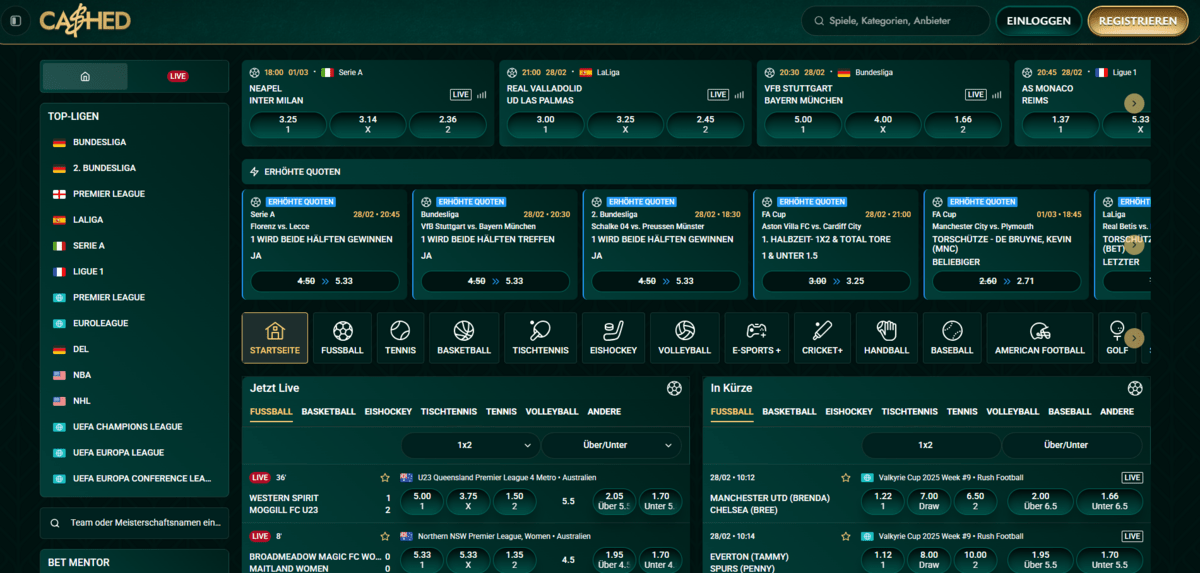Advance the Erhöhte Quoten carousel arrow
The image size is (1200, 573).
pyautogui.click(x=1133, y=245)
